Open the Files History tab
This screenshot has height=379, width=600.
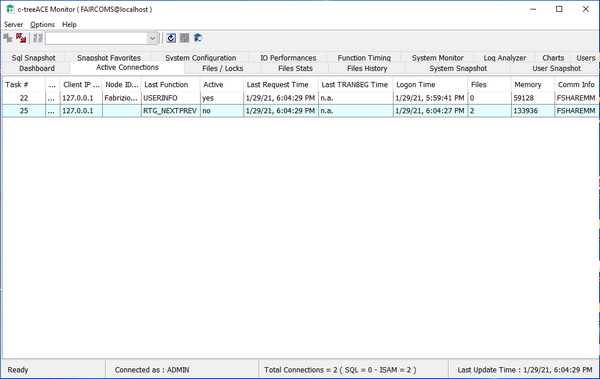pyautogui.click(x=367, y=68)
